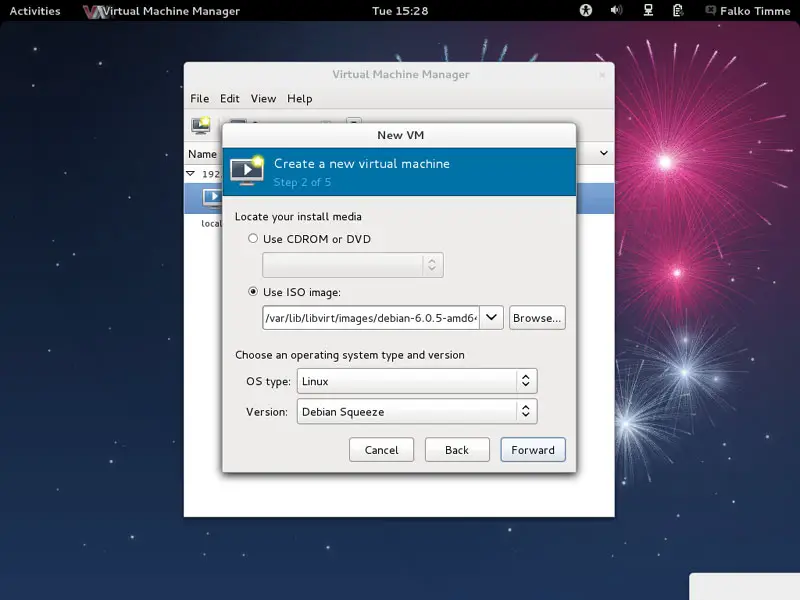This screenshot has height=600, width=800.
Task: Select the Use ISO image option
Action: [x=253, y=292]
